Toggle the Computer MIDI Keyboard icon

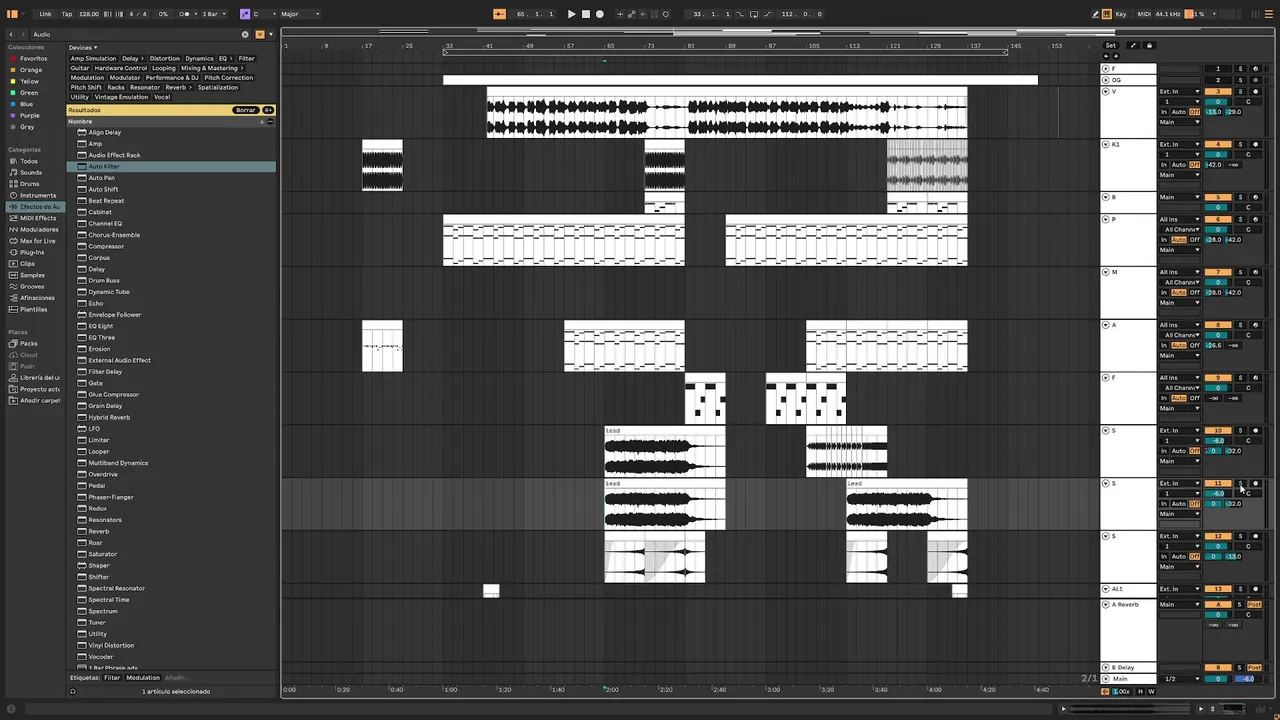[1107, 14]
